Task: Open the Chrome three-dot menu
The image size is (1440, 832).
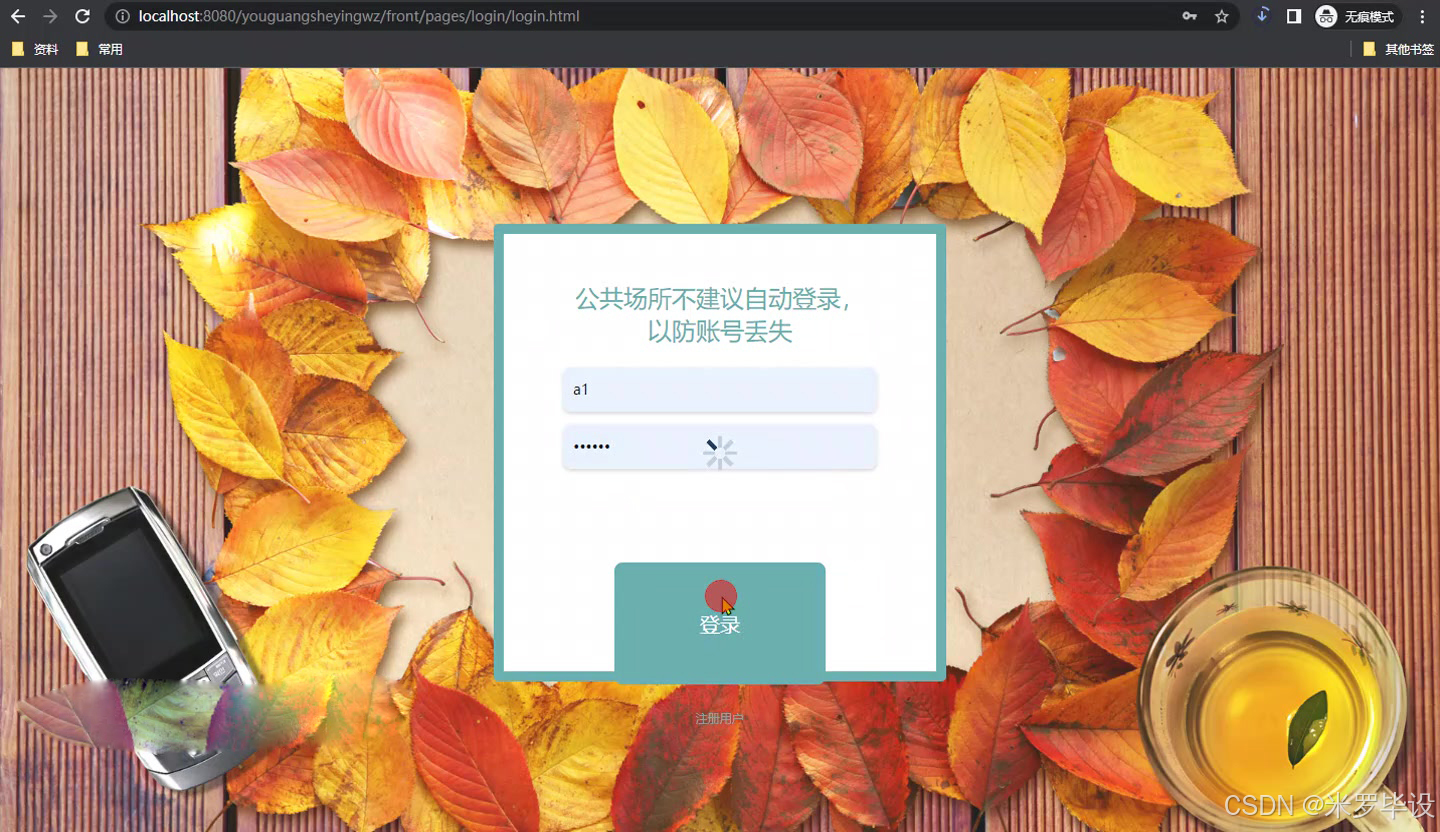Action: 1422,16
